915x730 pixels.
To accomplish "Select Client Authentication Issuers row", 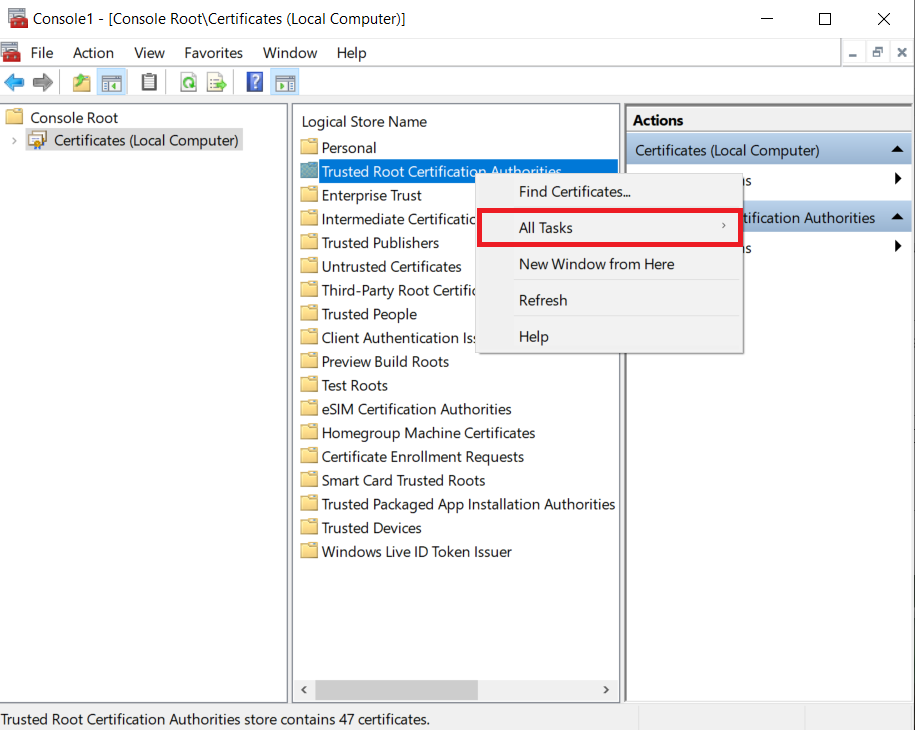I will 398,338.
